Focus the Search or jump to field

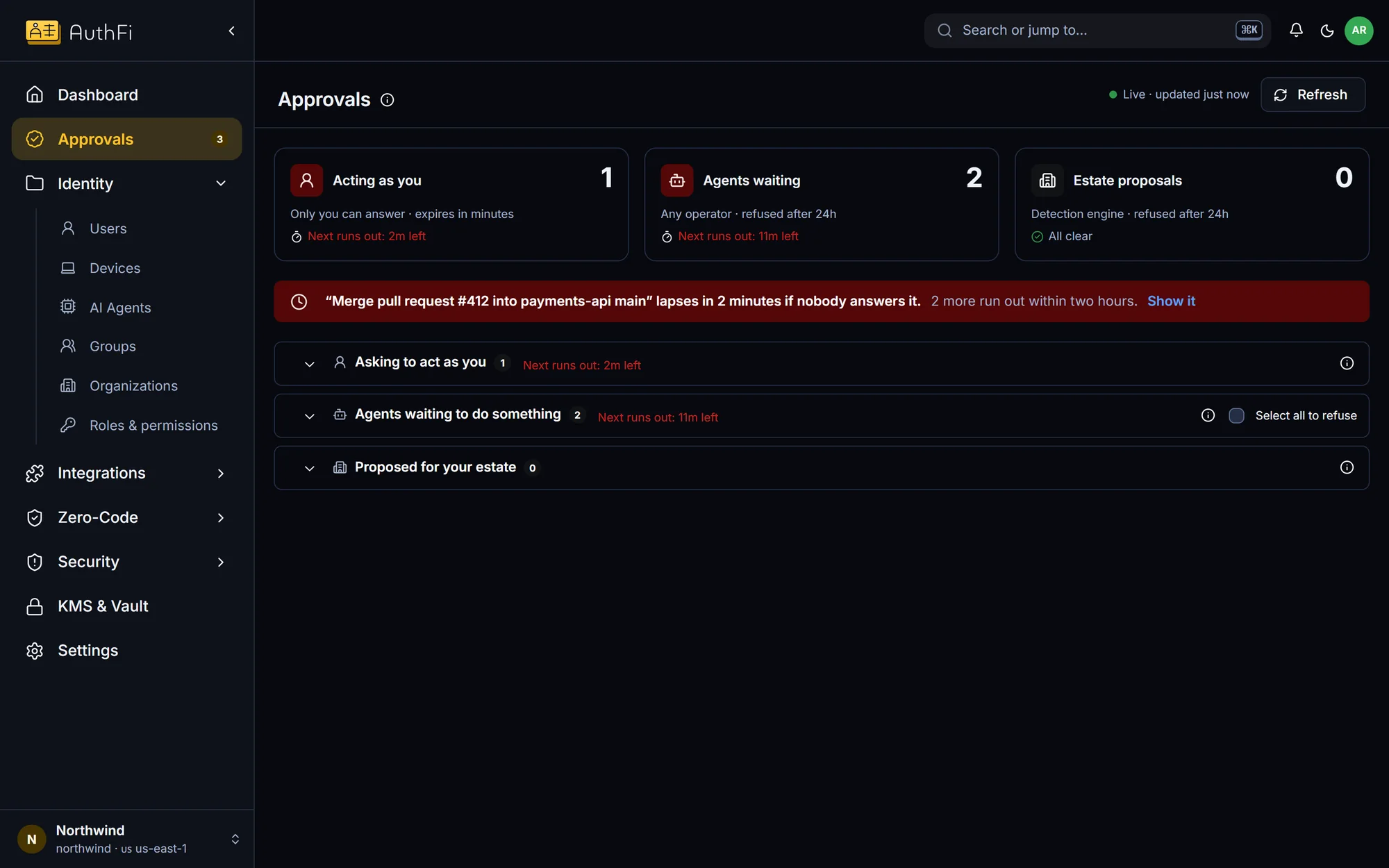coord(1097,31)
